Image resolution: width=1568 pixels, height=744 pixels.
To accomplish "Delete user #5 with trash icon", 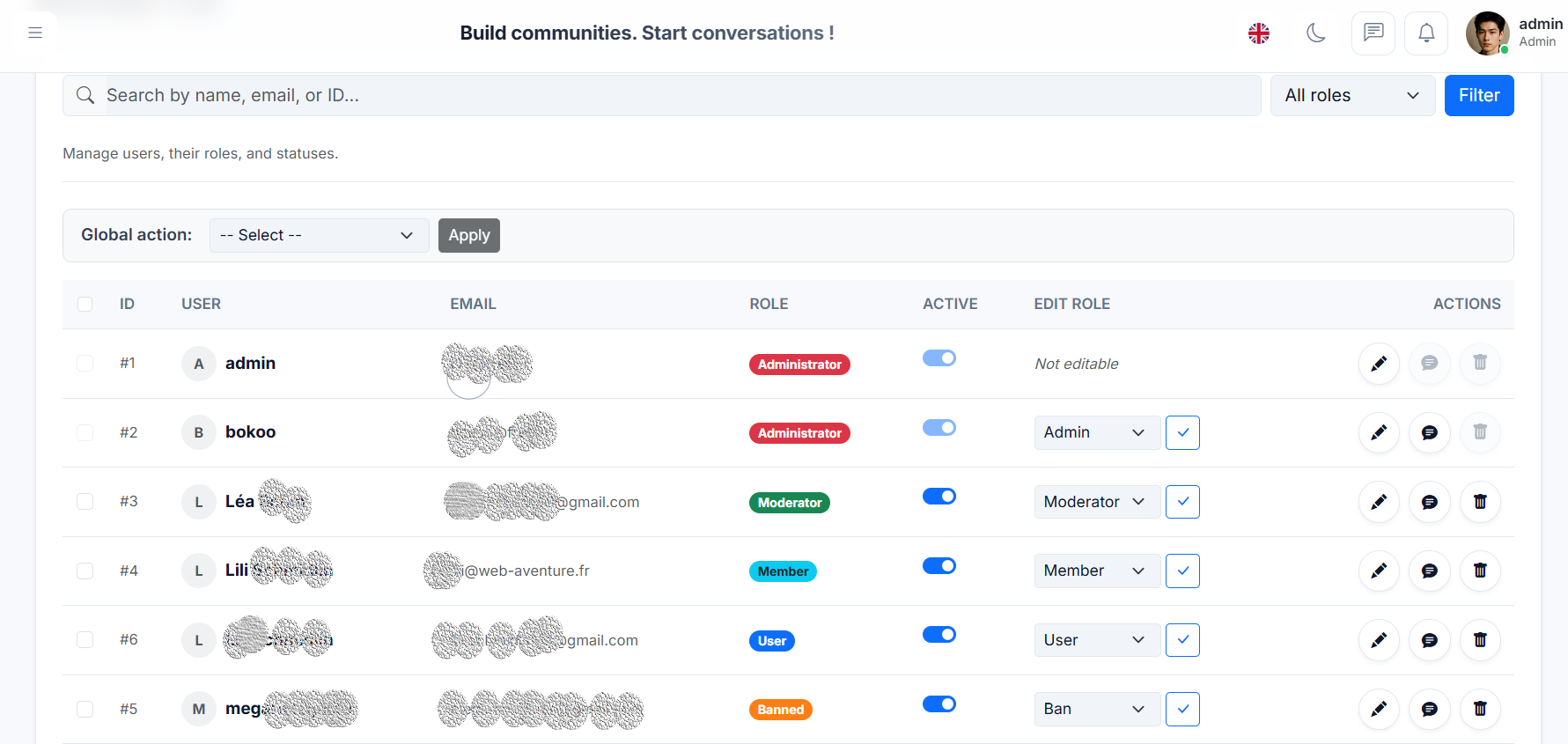I will pyautogui.click(x=1480, y=709).
